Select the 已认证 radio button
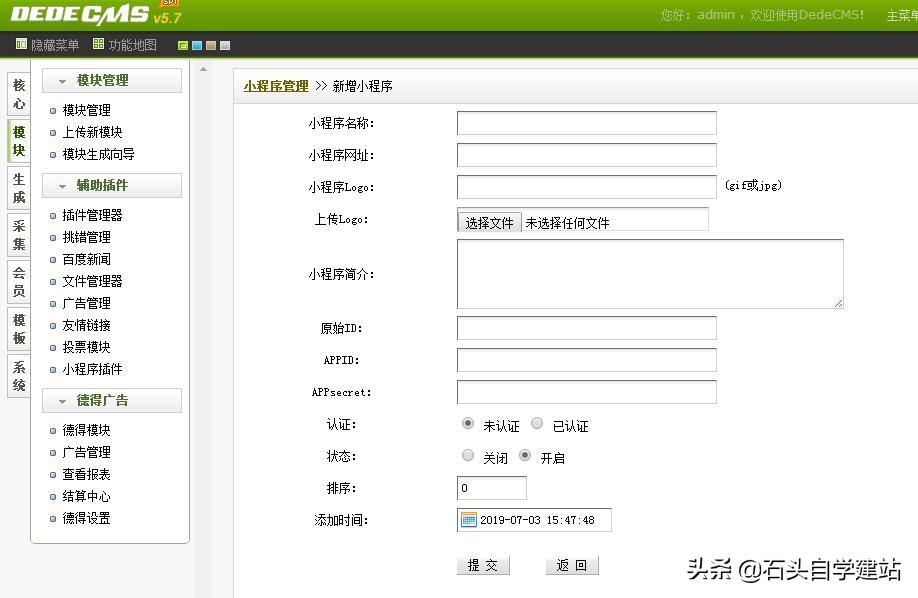The image size is (918, 598). pyautogui.click(x=537, y=423)
